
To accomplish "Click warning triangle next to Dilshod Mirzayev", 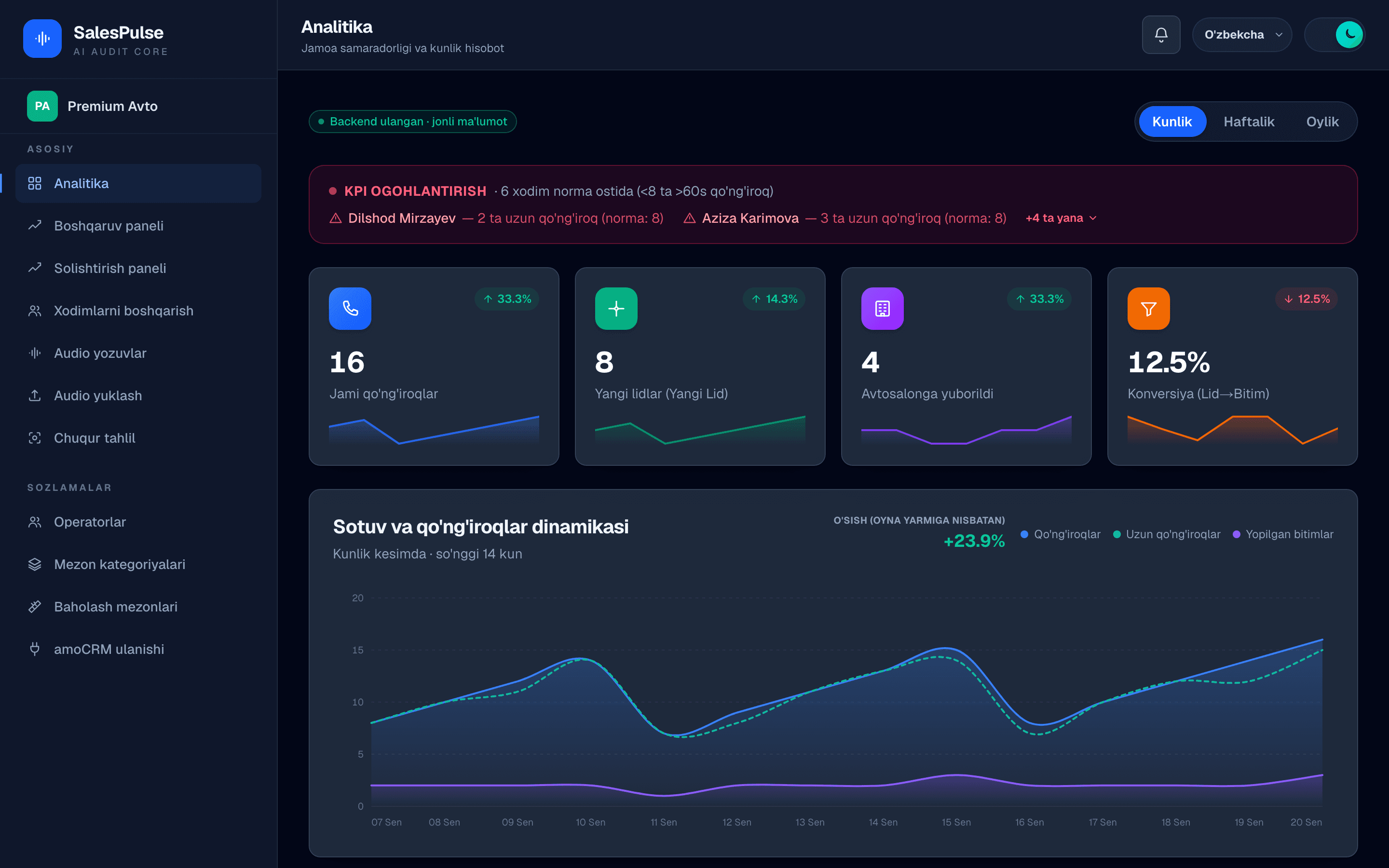I will tap(336, 218).
